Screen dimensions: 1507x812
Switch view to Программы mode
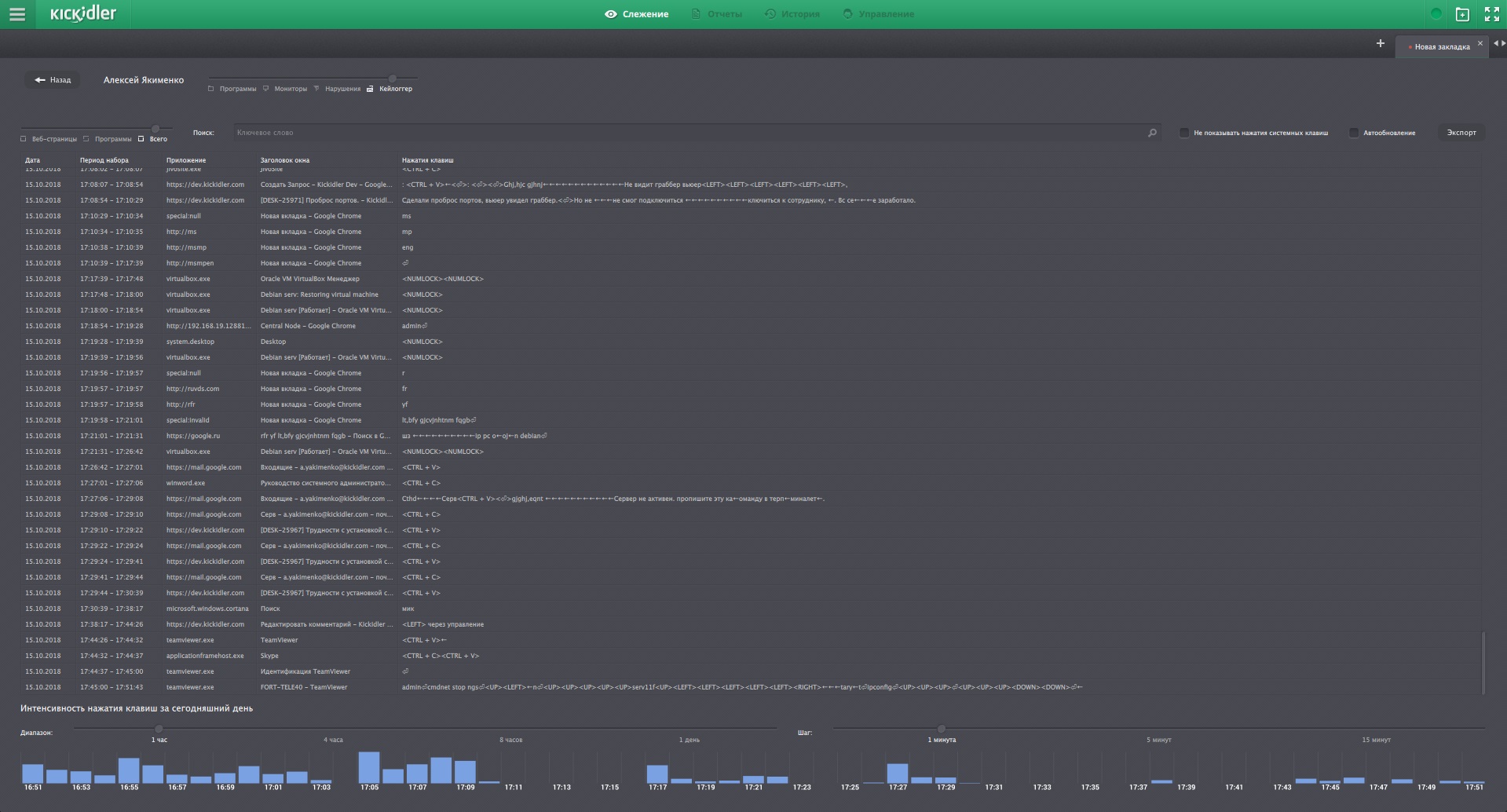coord(232,89)
